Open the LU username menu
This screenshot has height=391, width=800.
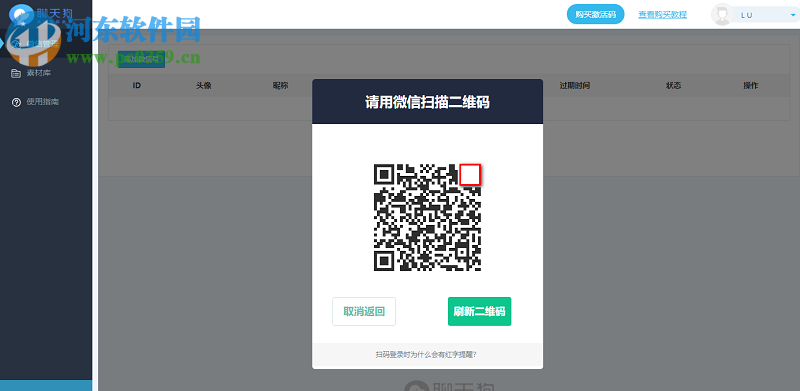click(x=746, y=15)
